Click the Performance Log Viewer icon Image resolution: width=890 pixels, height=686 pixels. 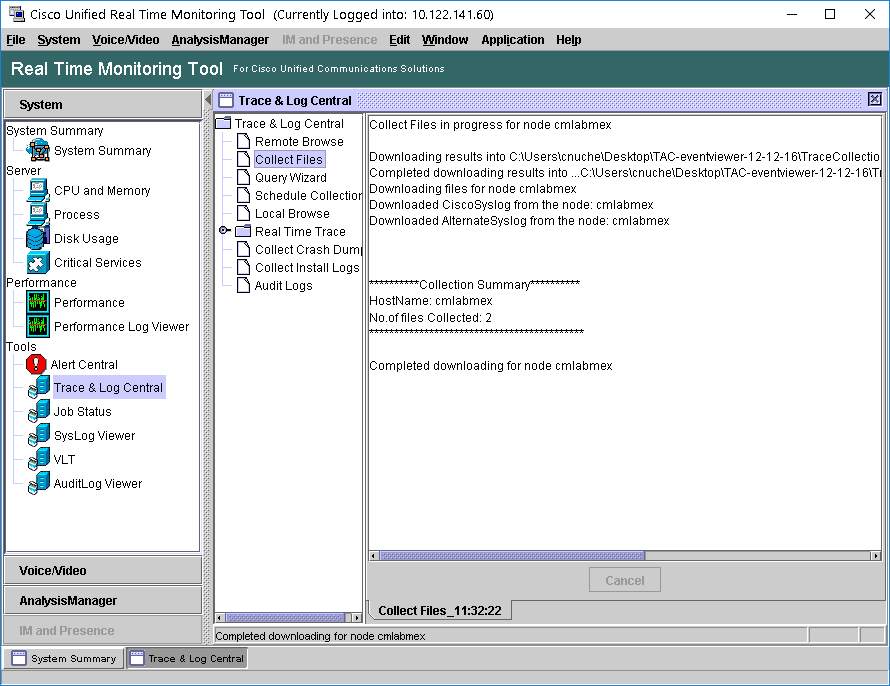[38, 326]
